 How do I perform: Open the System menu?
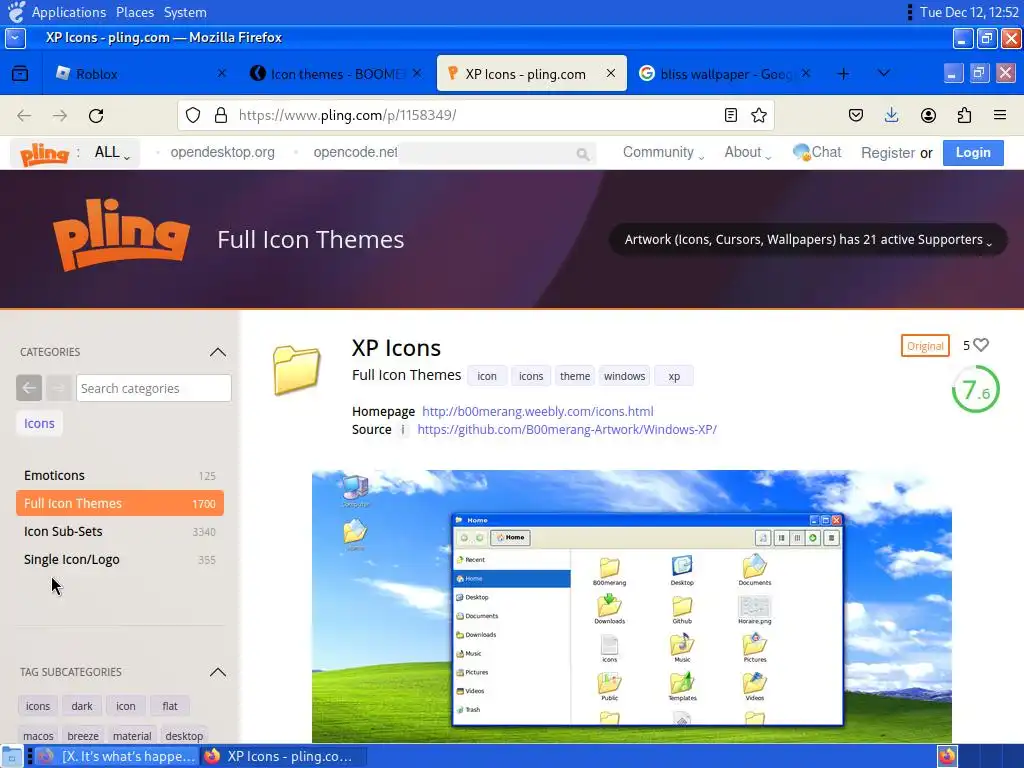(185, 12)
